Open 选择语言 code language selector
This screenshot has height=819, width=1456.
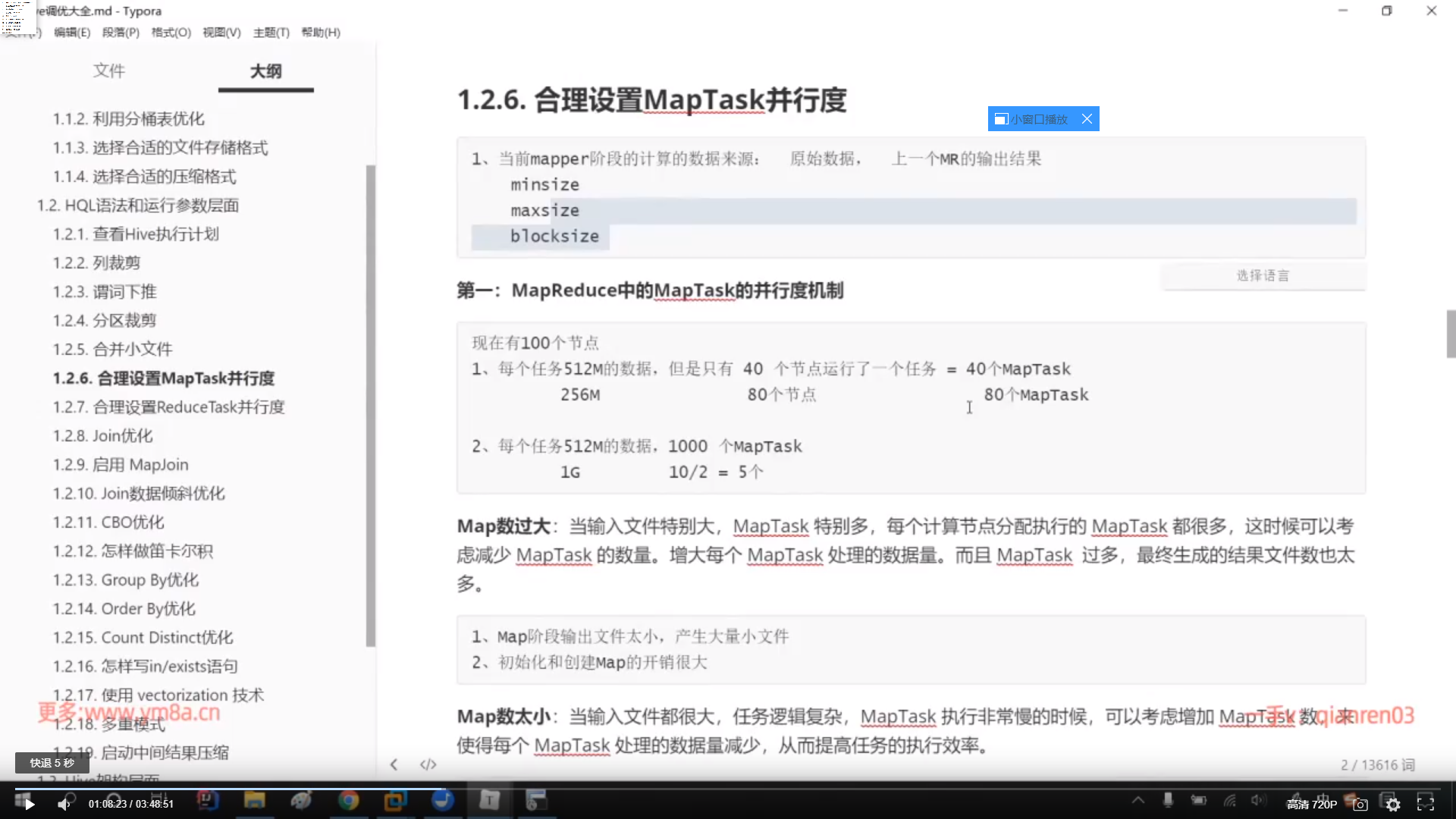tap(1263, 276)
